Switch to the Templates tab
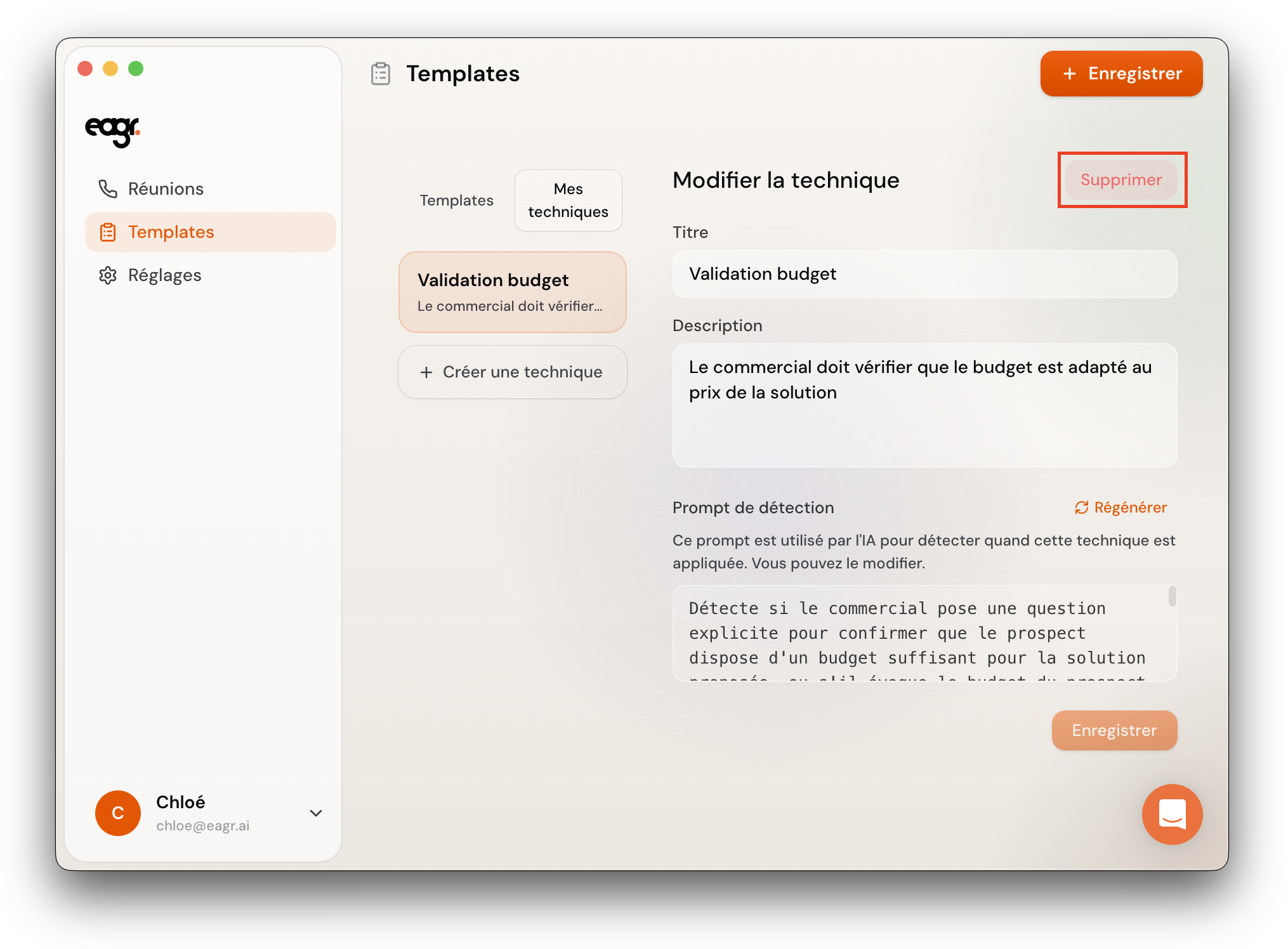Screen dimensions: 1288x949 456,200
